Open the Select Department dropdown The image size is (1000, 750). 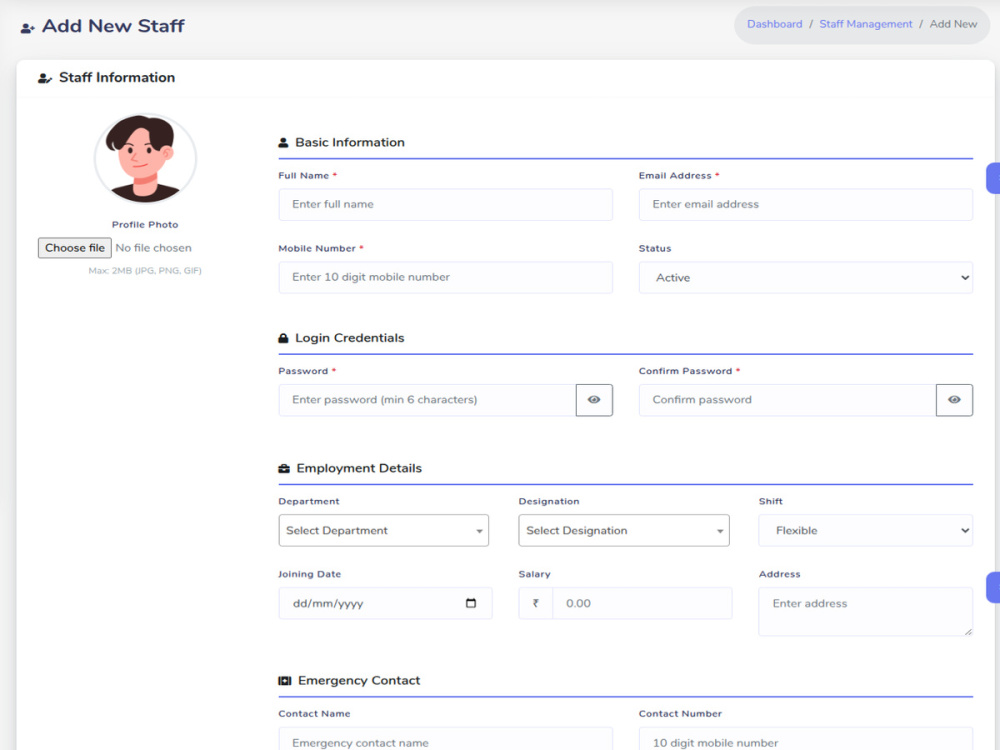pos(384,531)
